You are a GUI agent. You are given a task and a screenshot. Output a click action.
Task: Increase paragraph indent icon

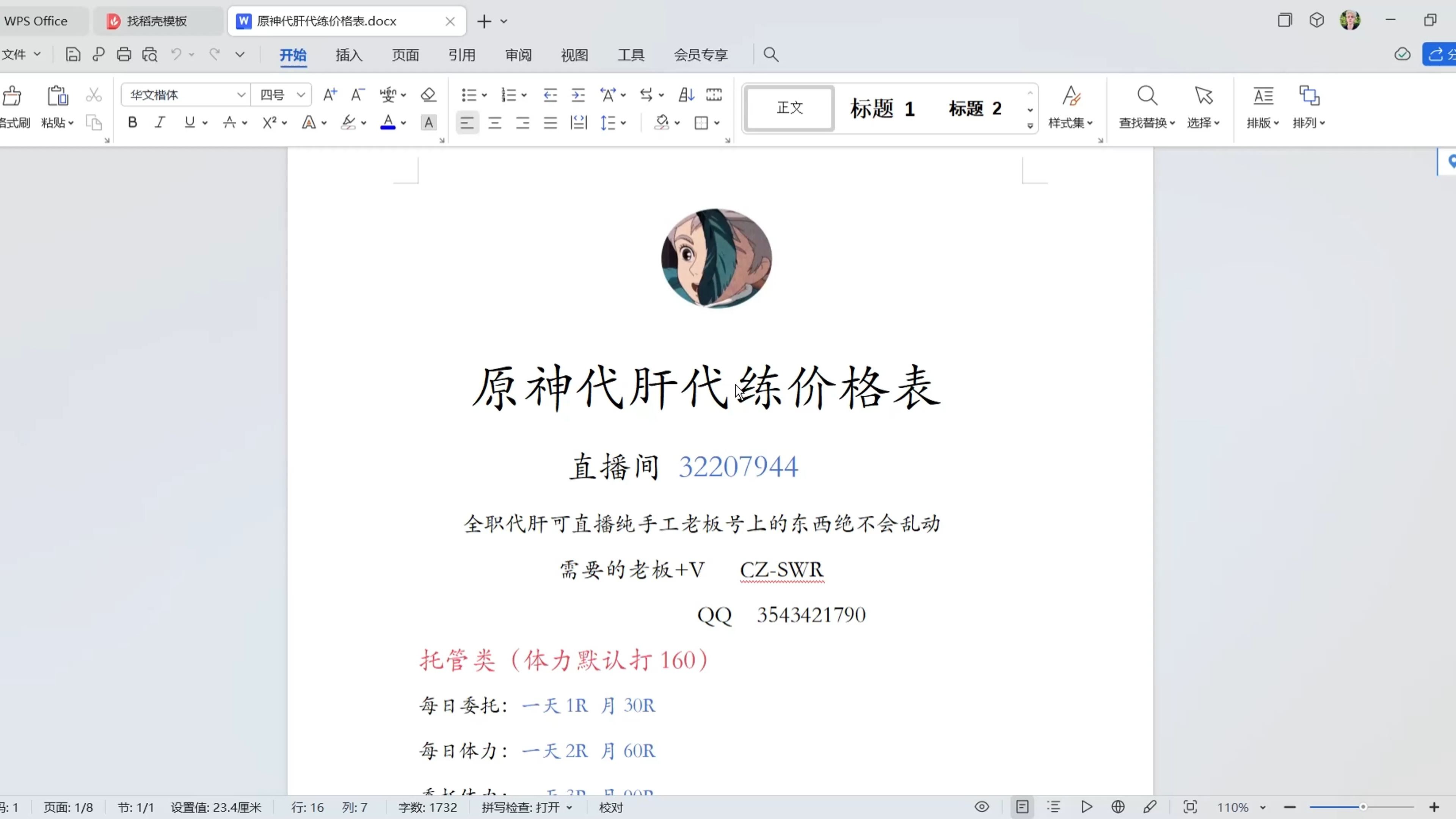(x=578, y=94)
